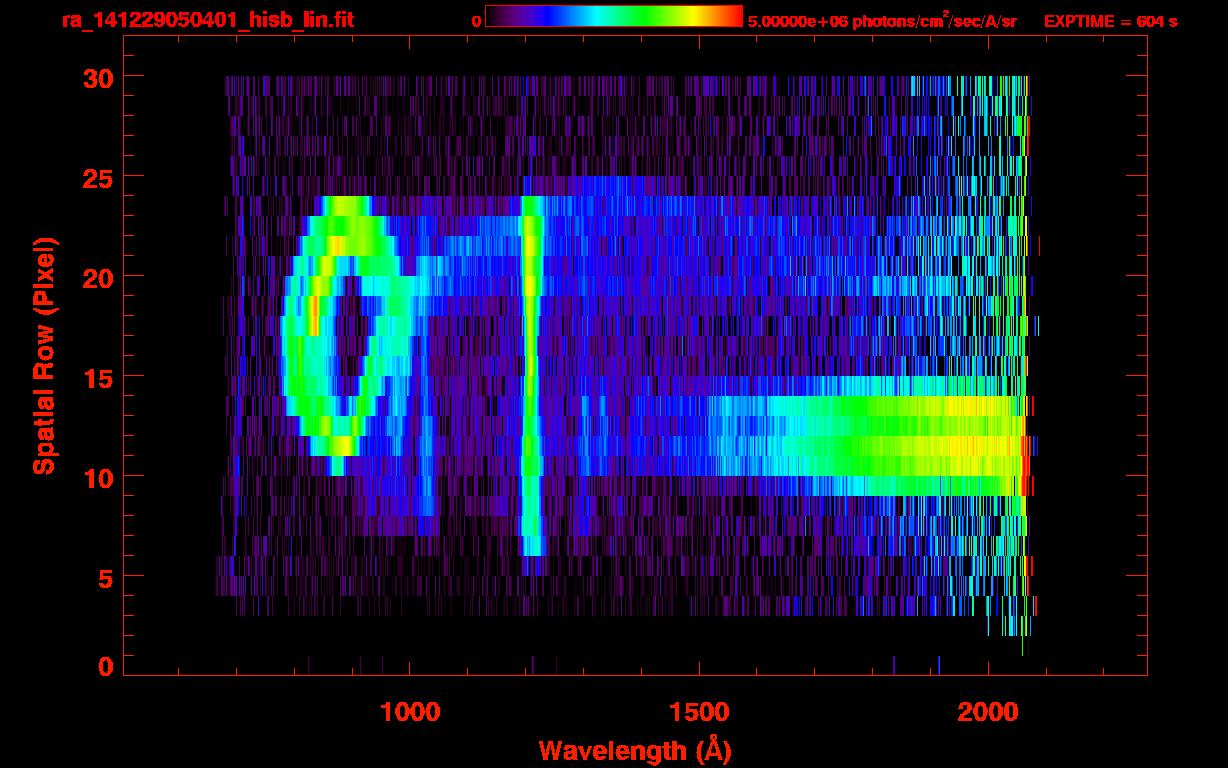
Task: Click the 2000 wavelength tick label
Action: click(x=988, y=712)
